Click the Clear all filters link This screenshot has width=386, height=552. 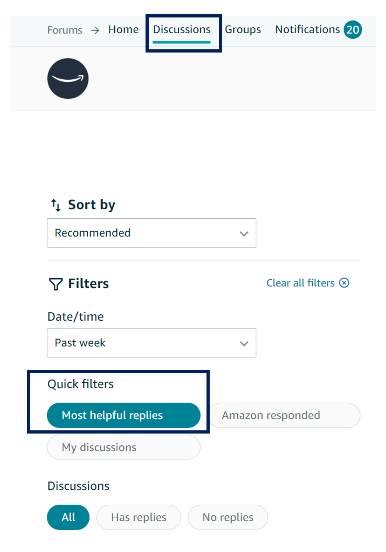pos(300,283)
